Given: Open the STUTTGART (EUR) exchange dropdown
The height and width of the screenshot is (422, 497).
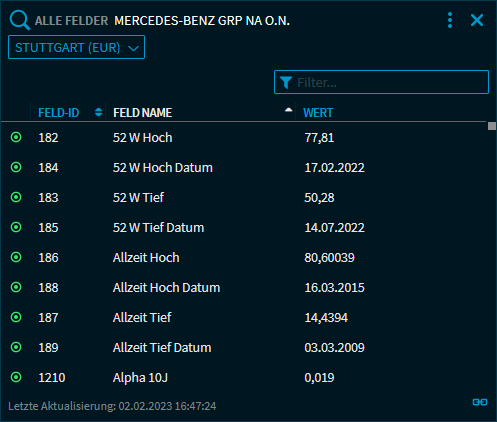Looking at the screenshot, I should [x=76, y=47].
